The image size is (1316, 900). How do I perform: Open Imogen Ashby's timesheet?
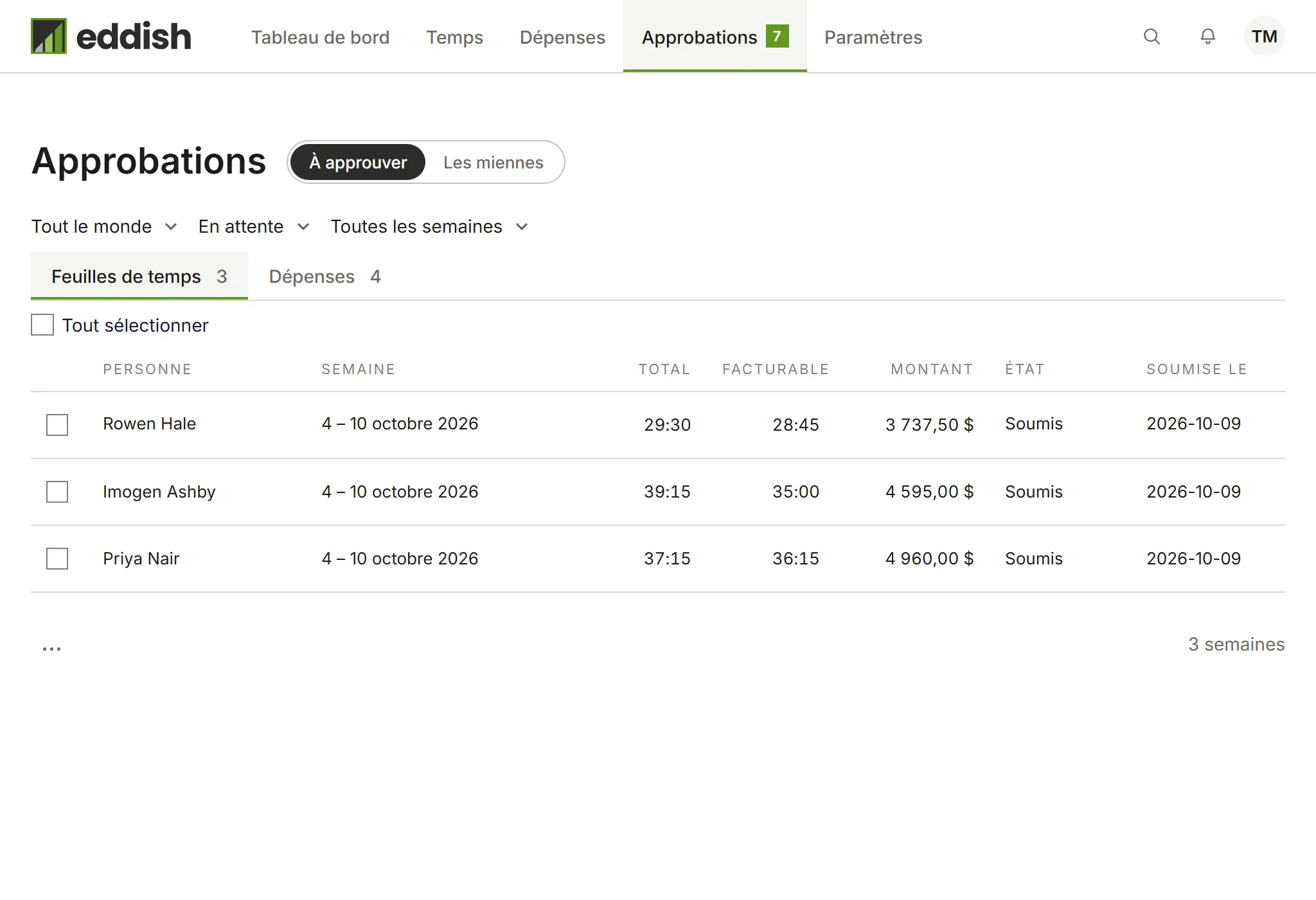tap(159, 492)
